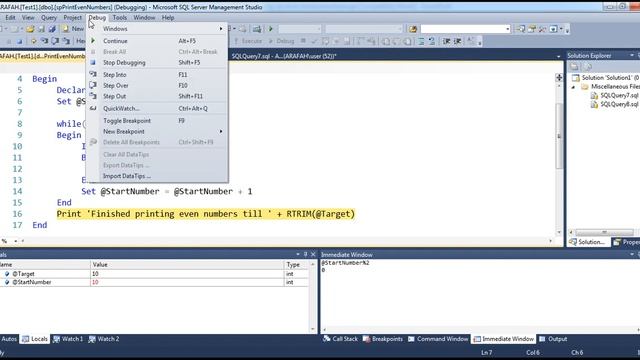Open the Window menu

pyautogui.click(x=144, y=18)
